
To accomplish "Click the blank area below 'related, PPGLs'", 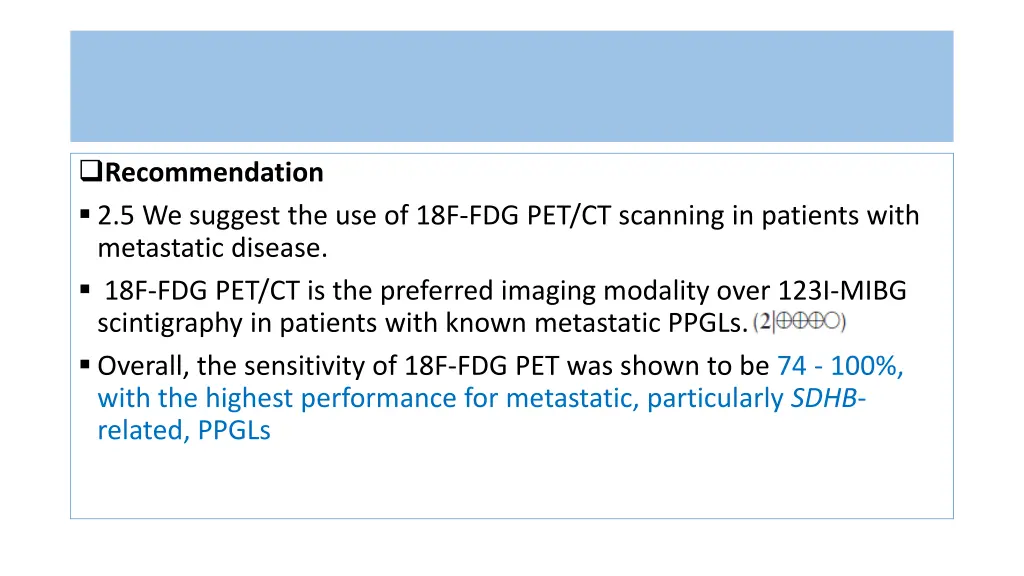I will point(511,482).
